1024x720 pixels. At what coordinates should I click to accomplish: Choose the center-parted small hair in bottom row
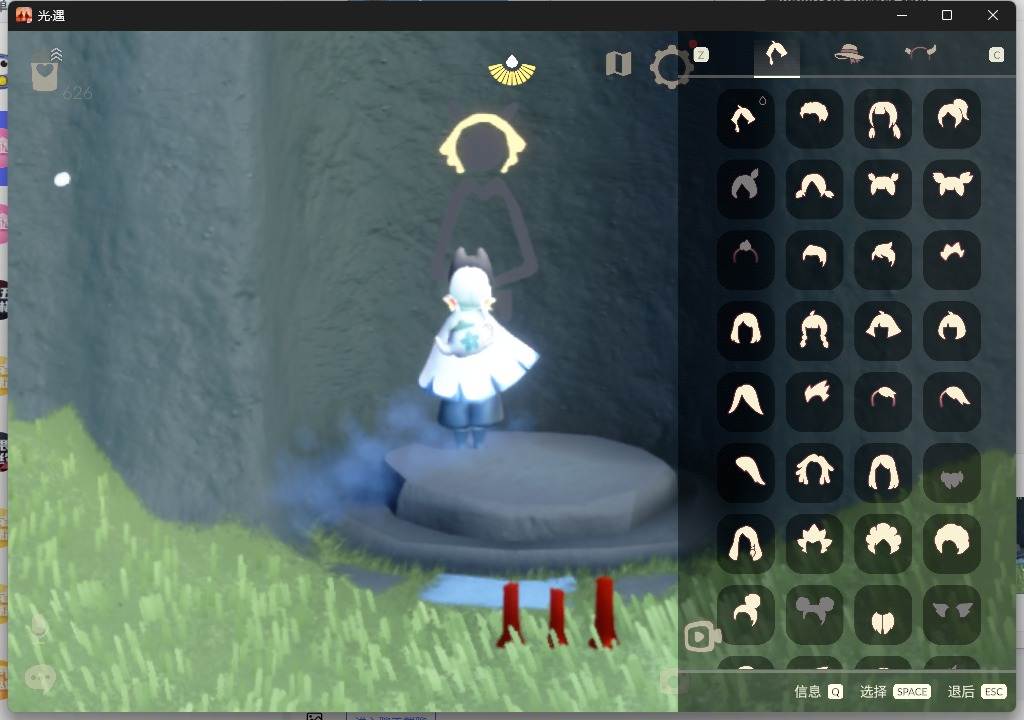[883, 614]
